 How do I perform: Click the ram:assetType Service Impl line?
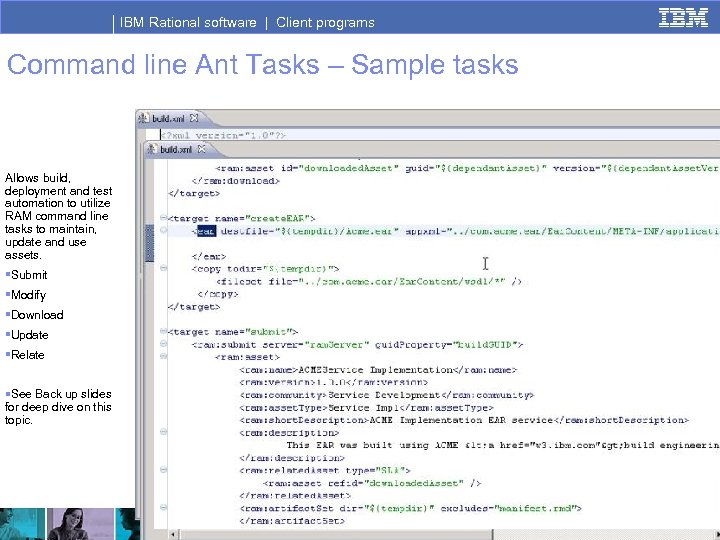click(366, 407)
